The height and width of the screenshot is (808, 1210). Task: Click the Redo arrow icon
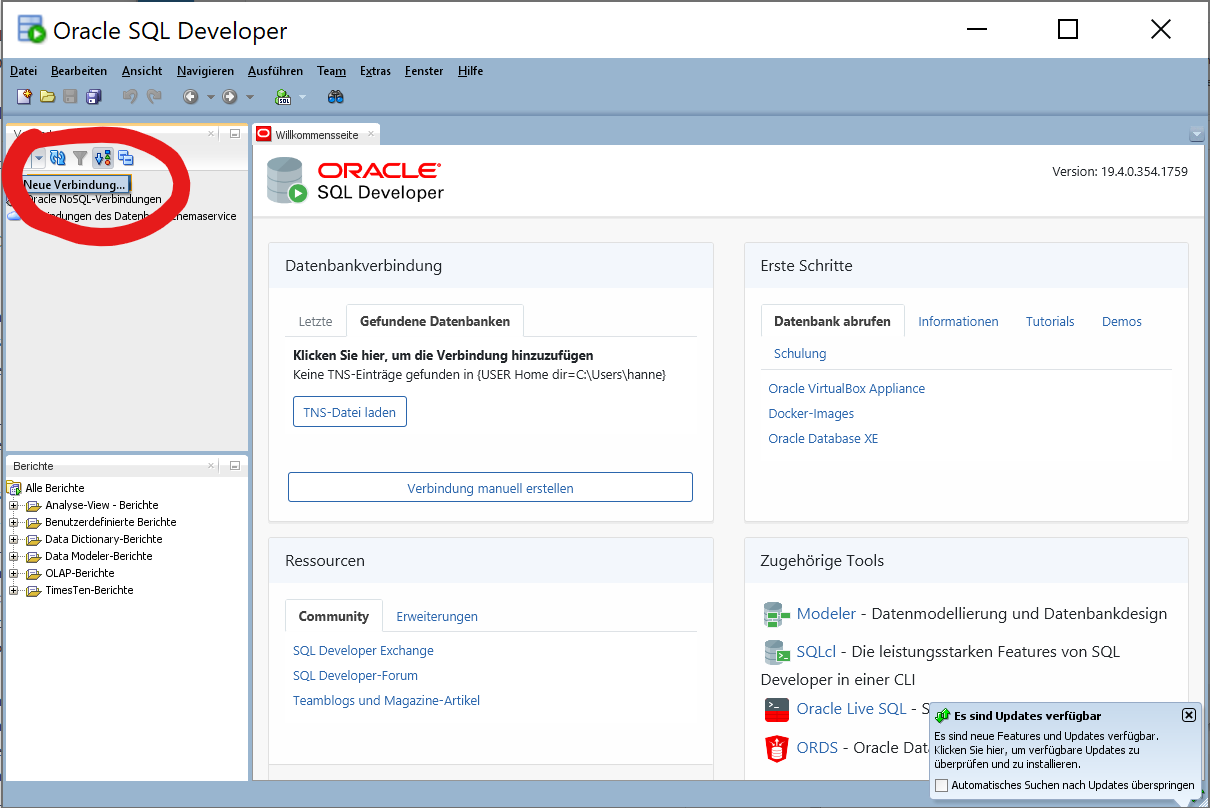(154, 97)
